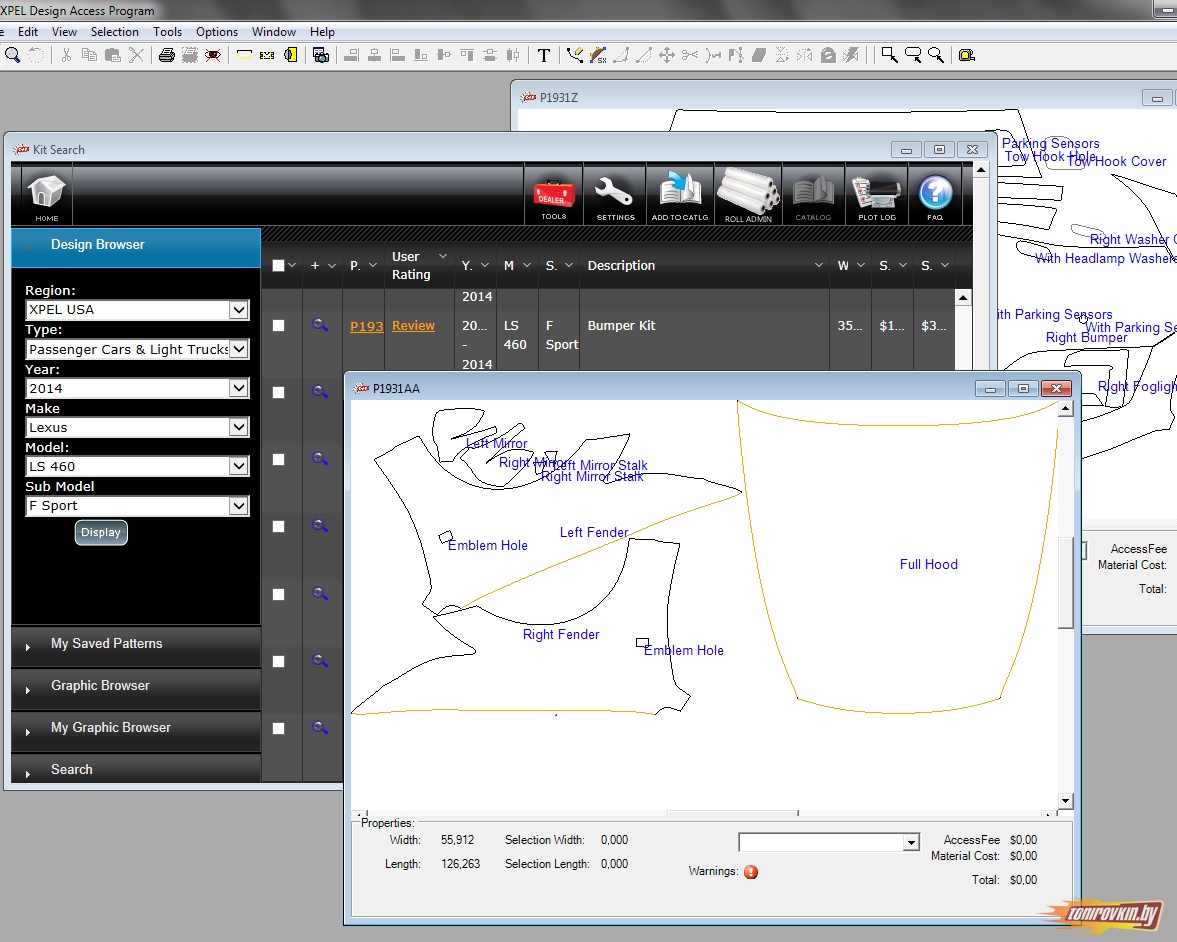Viewport: 1177px width, 942px height.
Task: Open the Window menu
Action: tap(274, 32)
